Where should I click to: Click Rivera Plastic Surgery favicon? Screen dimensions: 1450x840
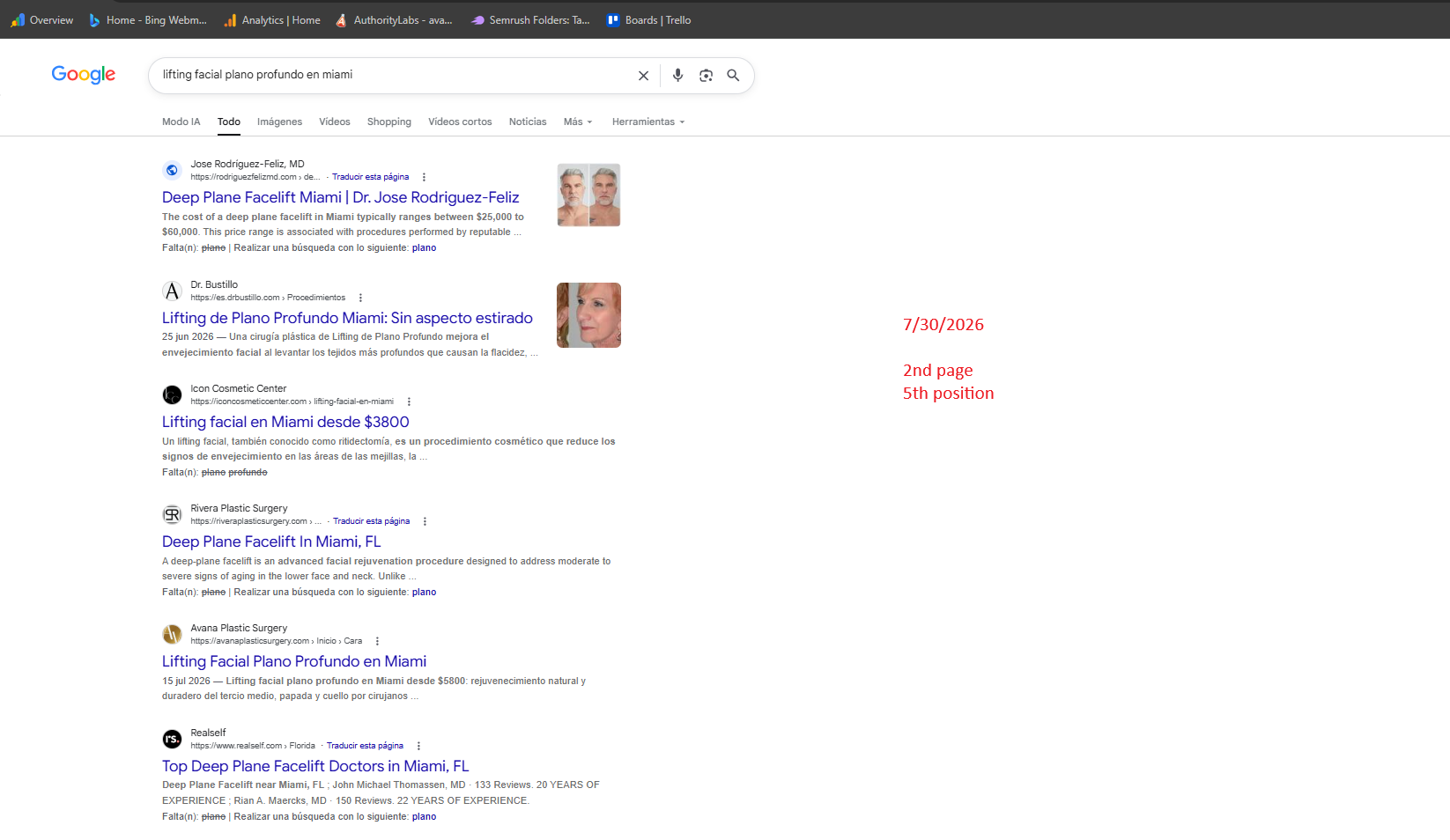tap(173, 514)
